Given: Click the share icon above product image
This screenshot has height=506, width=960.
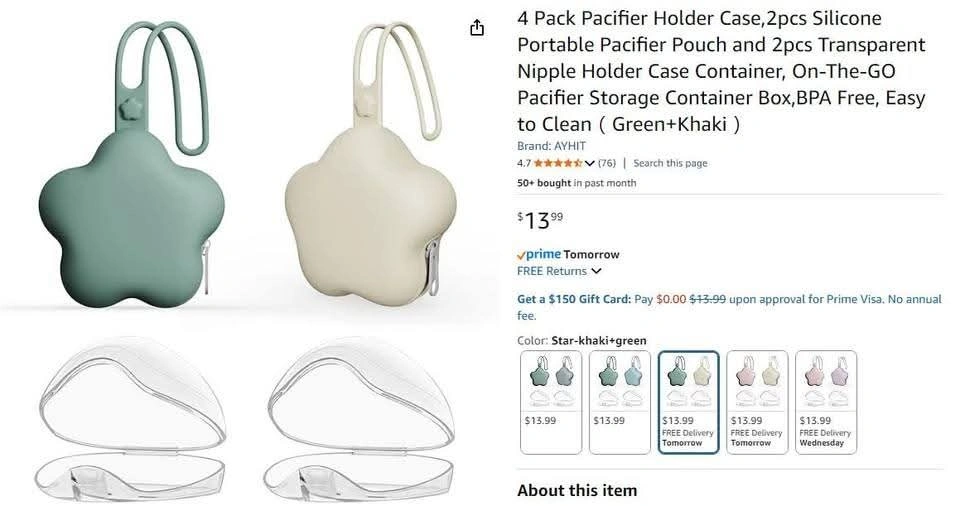Looking at the screenshot, I should click(x=477, y=28).
